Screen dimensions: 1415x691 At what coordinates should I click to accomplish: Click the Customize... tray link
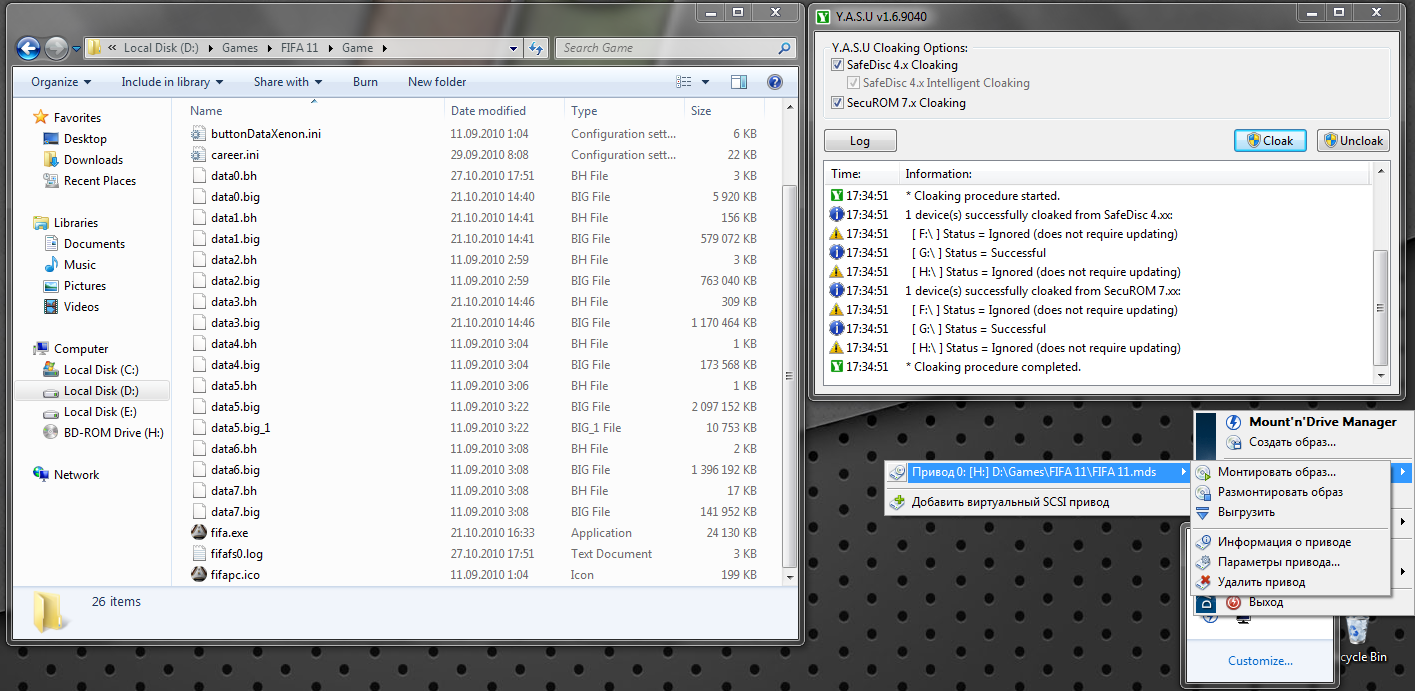tap(1260, 661)
